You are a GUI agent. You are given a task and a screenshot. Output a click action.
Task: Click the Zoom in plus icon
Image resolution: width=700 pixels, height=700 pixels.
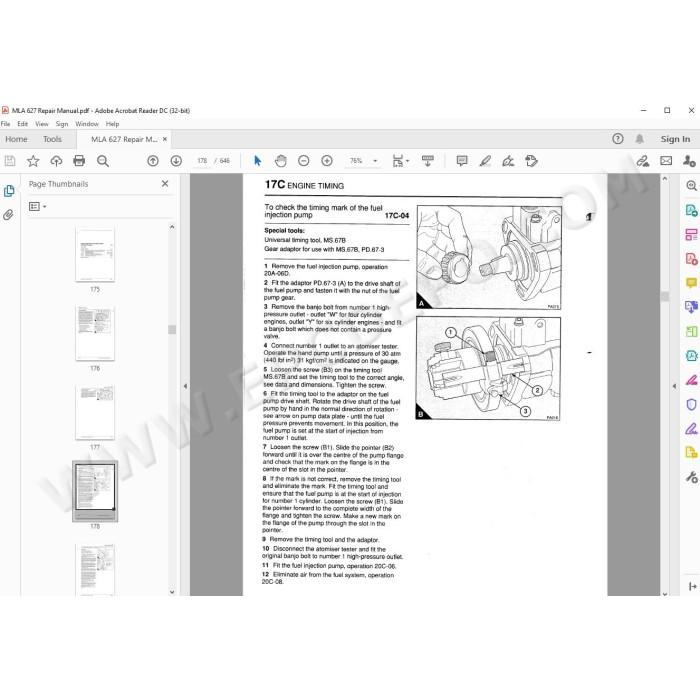point(327,161)
